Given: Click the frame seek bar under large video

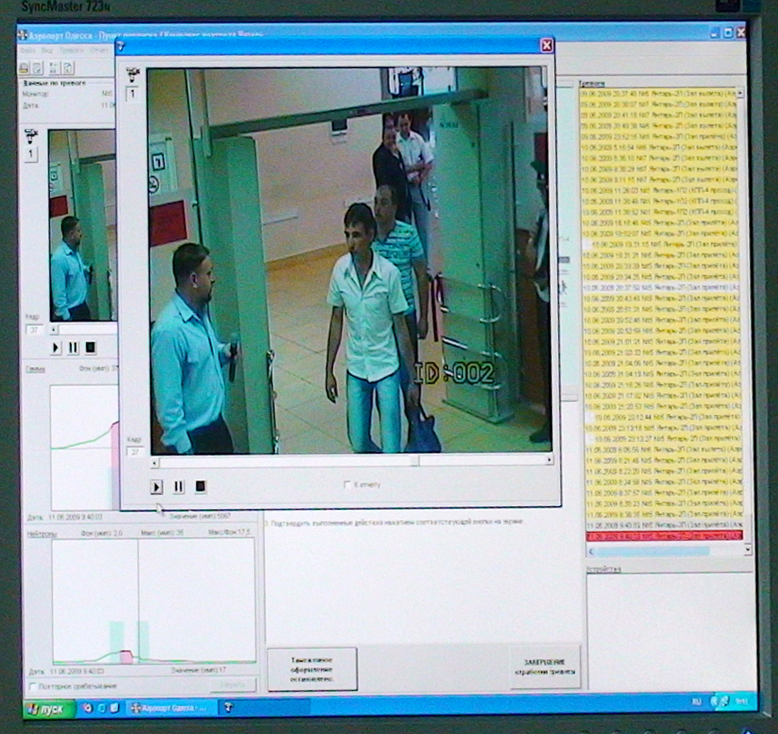Looking at the screenshot, I should point(350,461).
